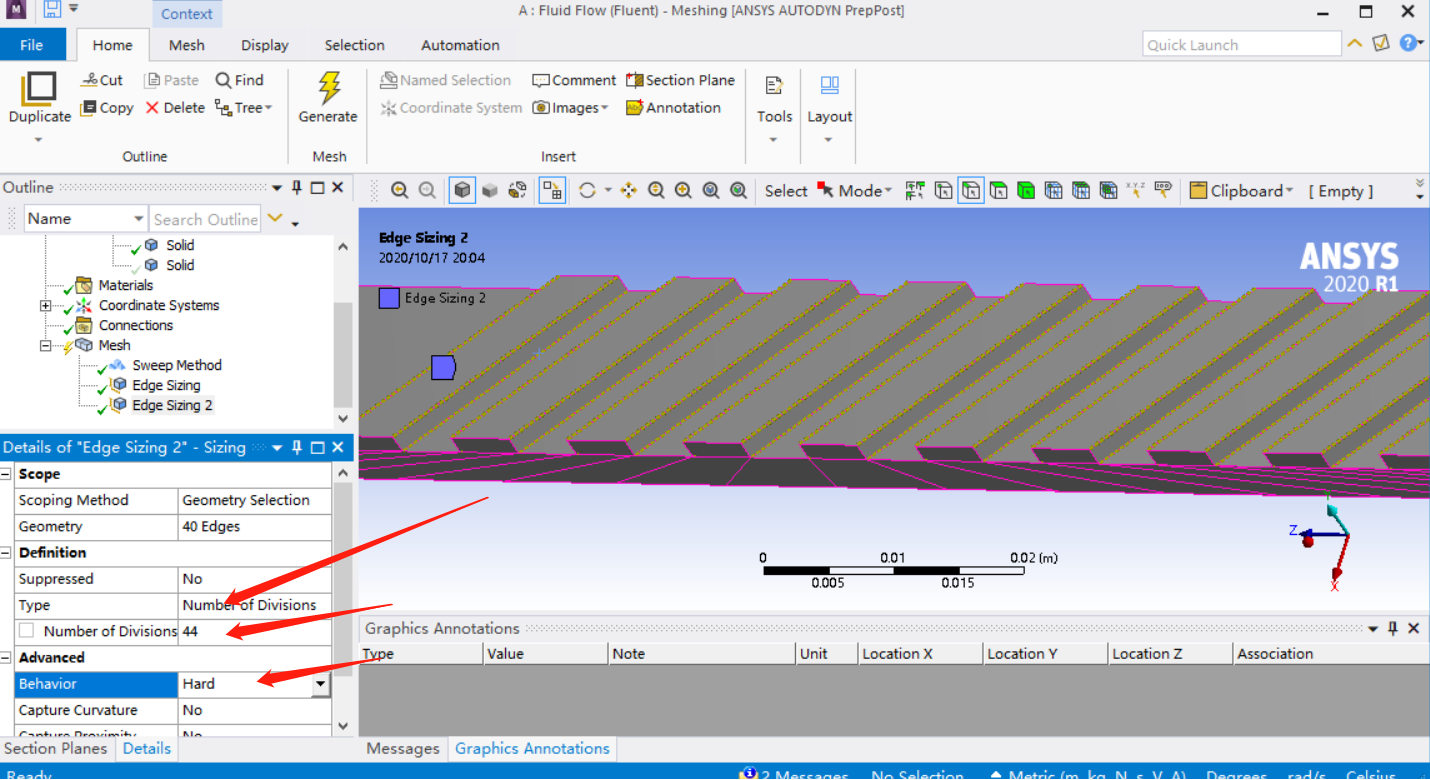Tick the Number of Divisions parameter checkbox
The image size is (1430, 780).
(x=26, y=631)
